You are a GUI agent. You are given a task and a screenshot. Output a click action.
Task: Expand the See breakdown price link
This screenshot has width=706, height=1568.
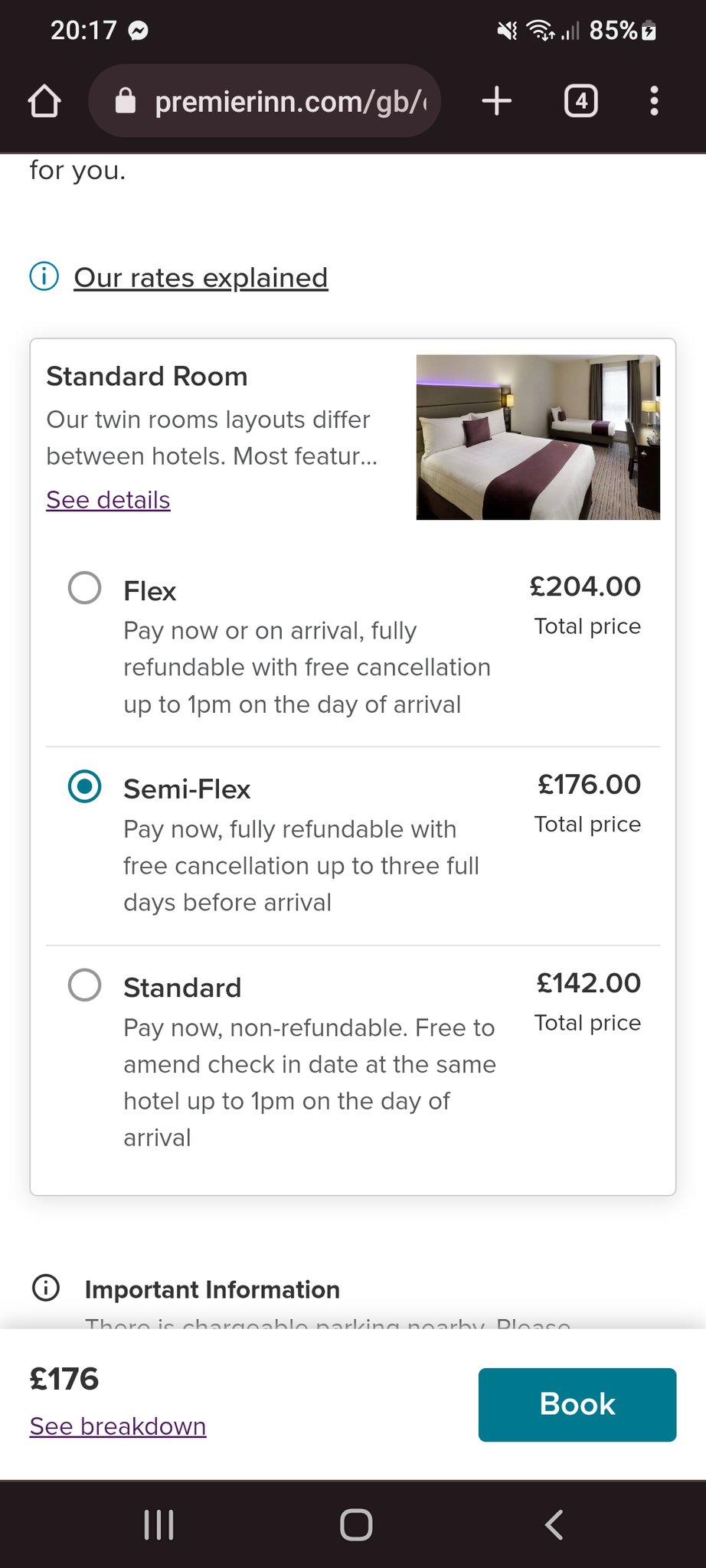[x=118, y=1426]
